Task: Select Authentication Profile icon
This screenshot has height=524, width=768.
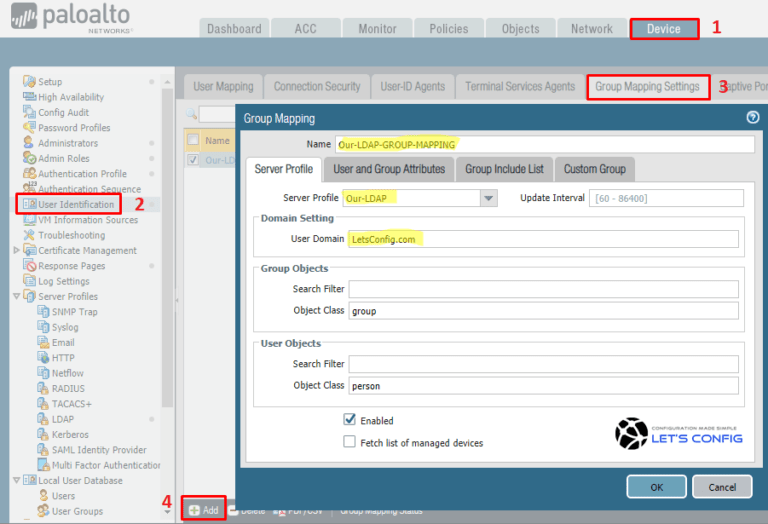Action: [29, 173]
